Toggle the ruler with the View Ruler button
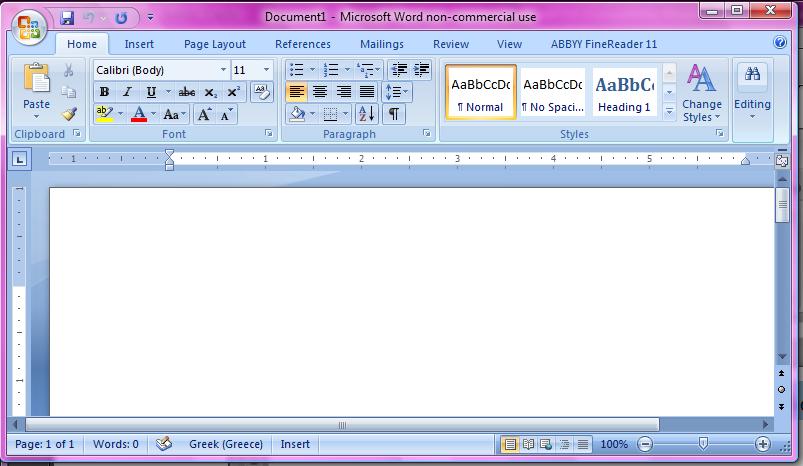 [782, 161]
